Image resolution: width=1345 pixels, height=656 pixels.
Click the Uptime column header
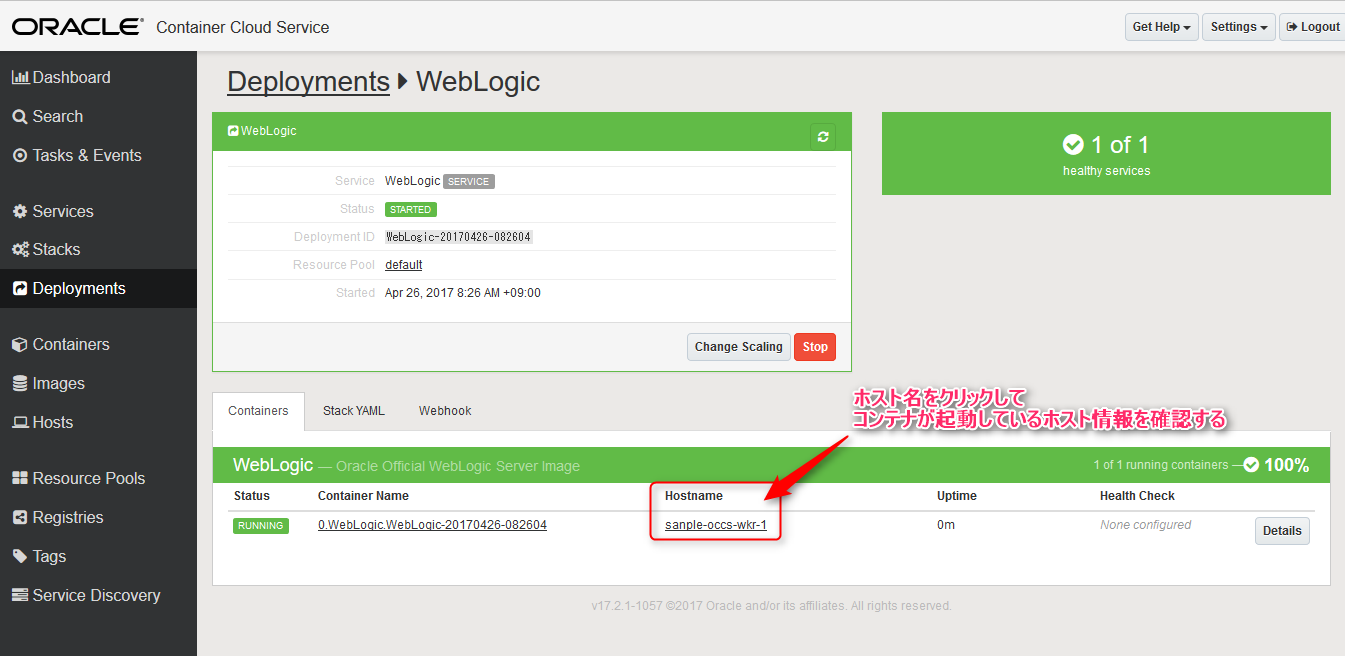click(x=957, y=496)
